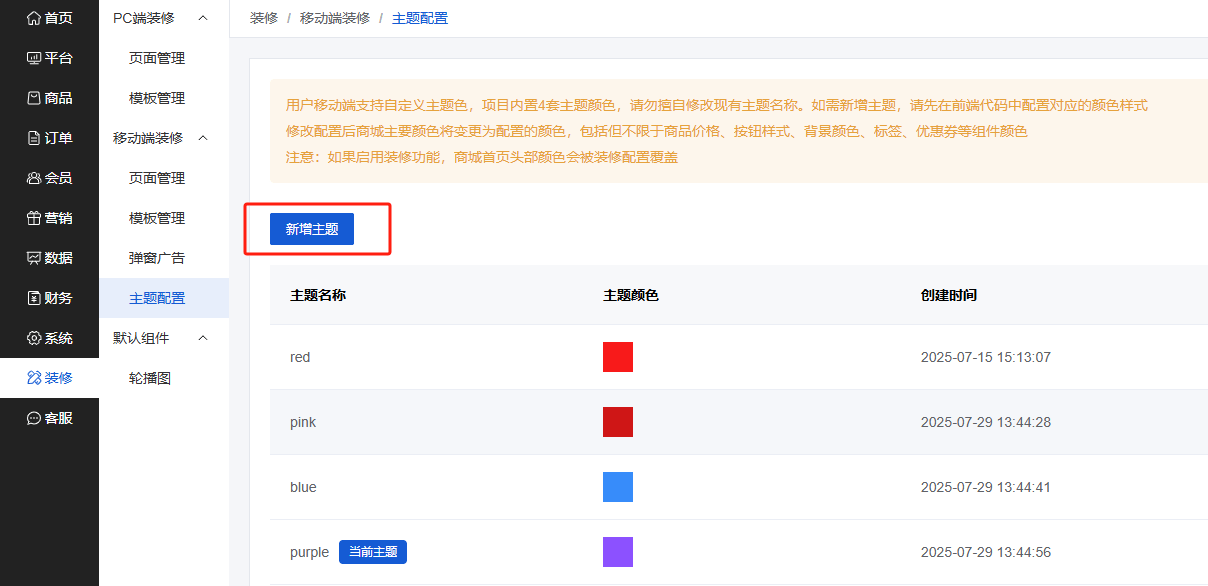
Task: Click the pink theme color swatch
Action: (x=618, y=422)
